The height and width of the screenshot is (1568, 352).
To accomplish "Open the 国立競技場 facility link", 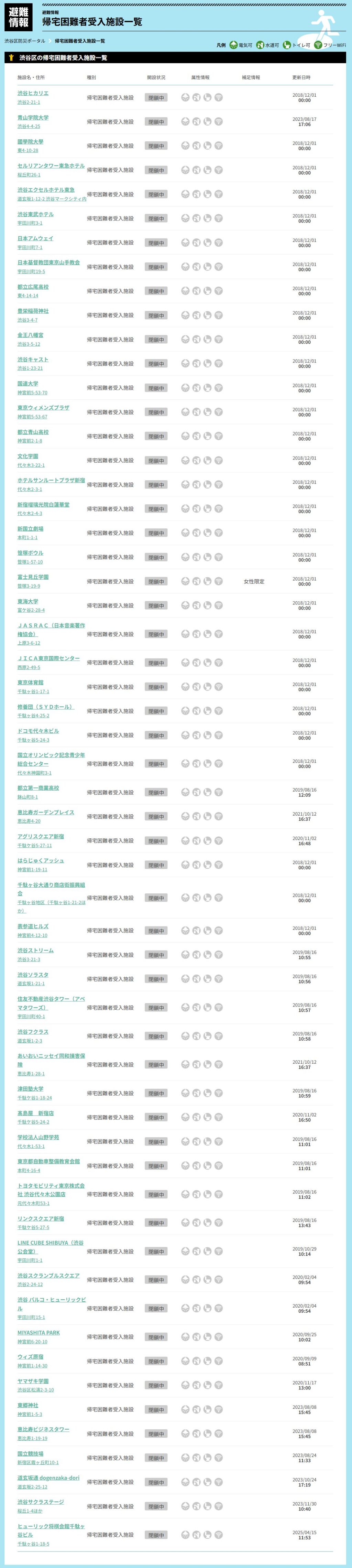I will point(30,1453).
